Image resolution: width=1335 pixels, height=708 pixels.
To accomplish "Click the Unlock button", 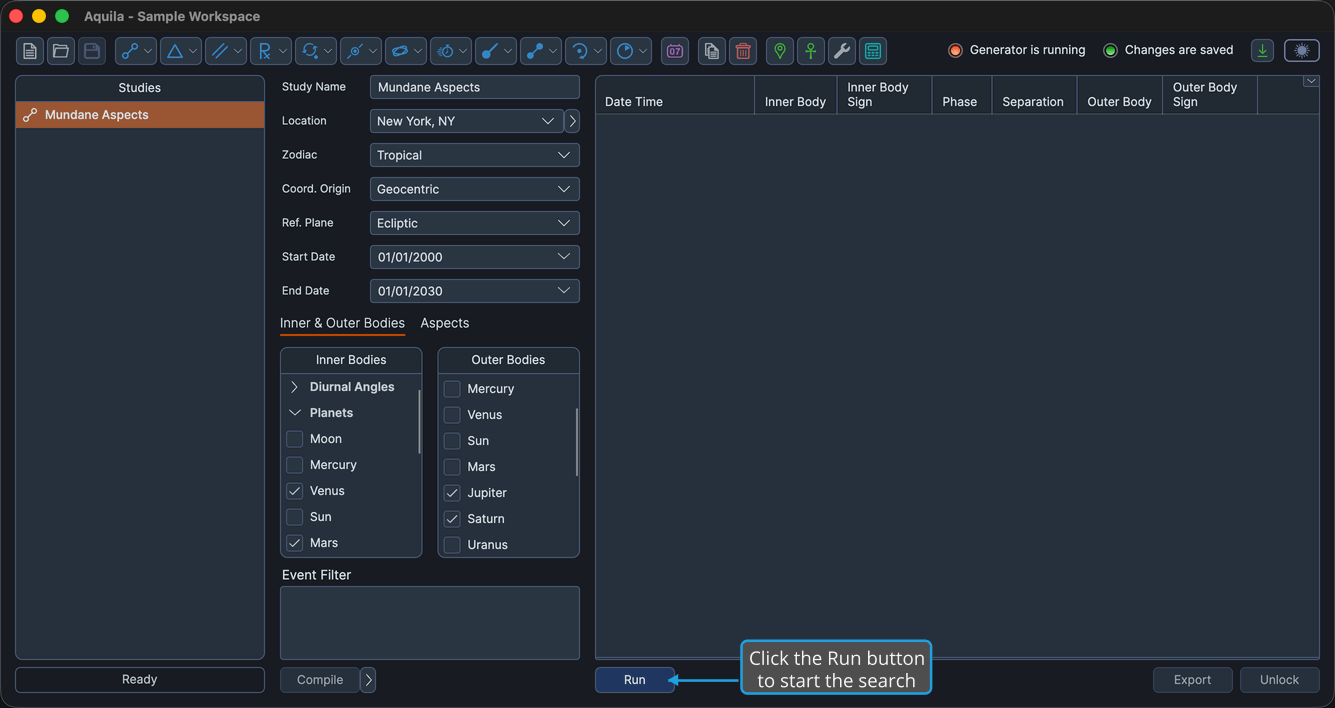I will (x=1280, y=680).
